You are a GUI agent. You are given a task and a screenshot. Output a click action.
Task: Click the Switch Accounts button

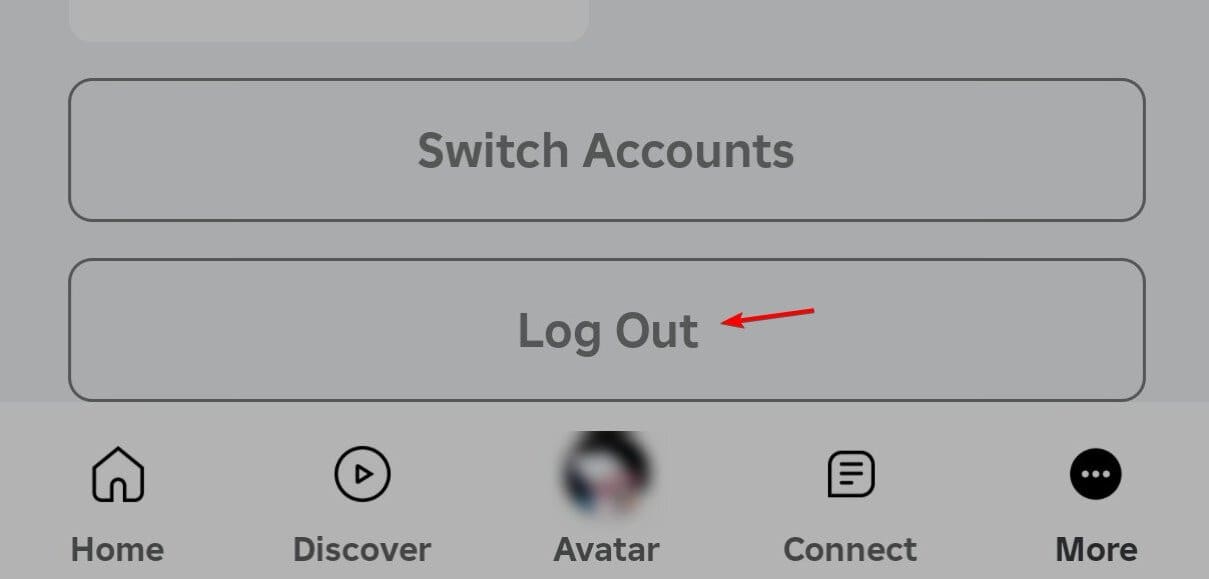coord(606,150)
